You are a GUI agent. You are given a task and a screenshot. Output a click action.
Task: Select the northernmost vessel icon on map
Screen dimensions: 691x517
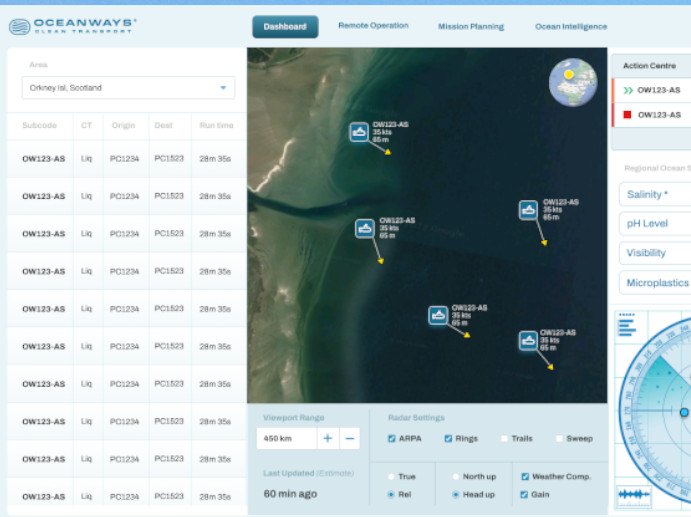point(359,132)
